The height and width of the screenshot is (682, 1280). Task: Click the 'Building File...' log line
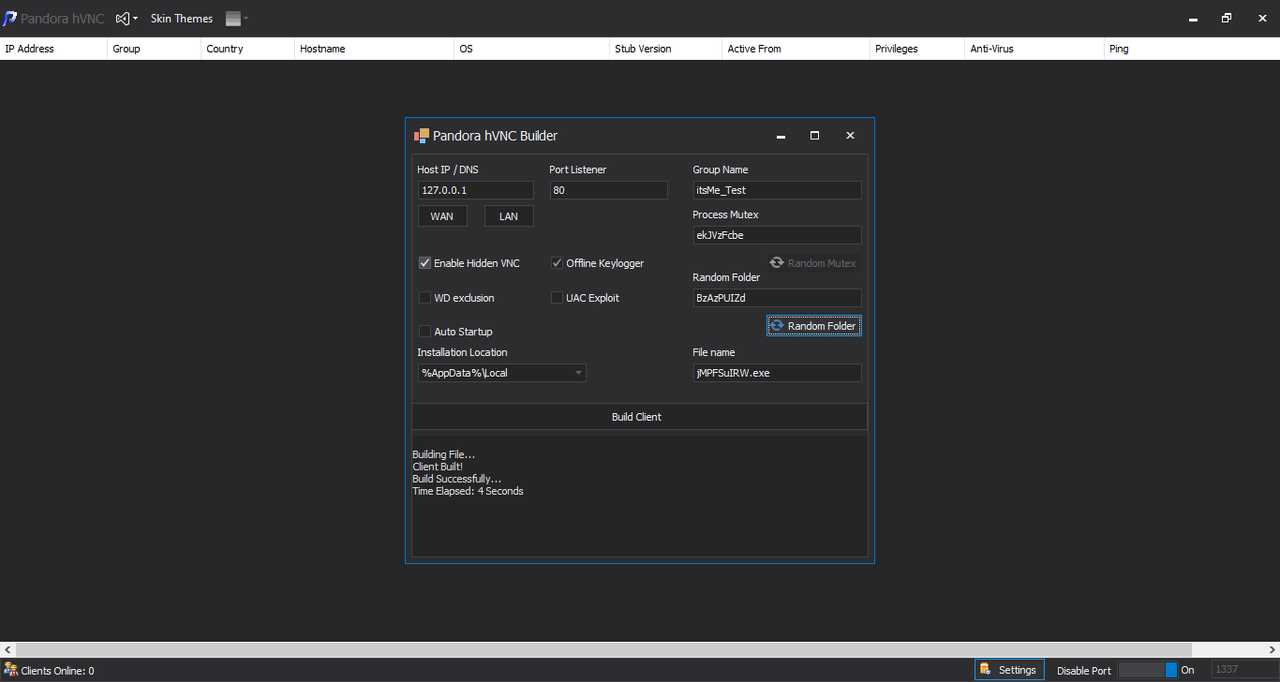click(444, 455)
